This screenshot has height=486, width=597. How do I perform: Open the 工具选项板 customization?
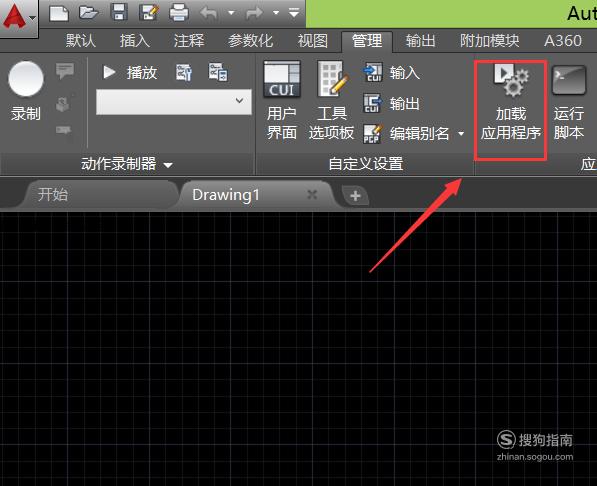331,101
